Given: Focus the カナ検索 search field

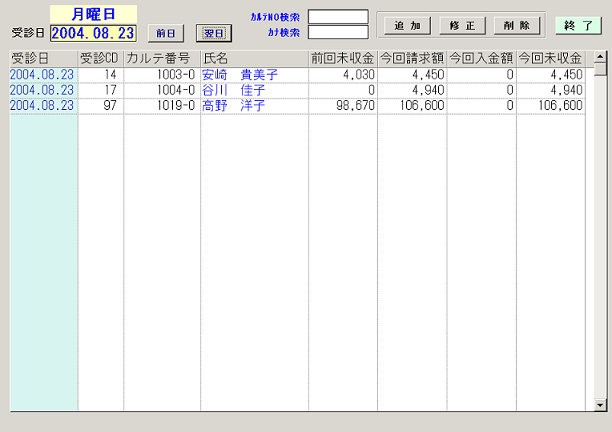Looking at the screenshot, I should pyautogui.click(x=338, y=32).
